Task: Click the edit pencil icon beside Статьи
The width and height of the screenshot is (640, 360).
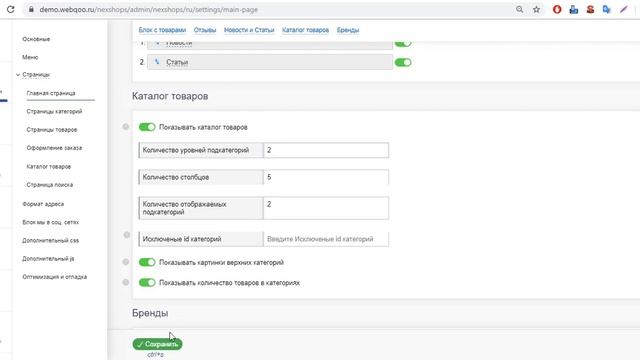Action: [157, 62]
